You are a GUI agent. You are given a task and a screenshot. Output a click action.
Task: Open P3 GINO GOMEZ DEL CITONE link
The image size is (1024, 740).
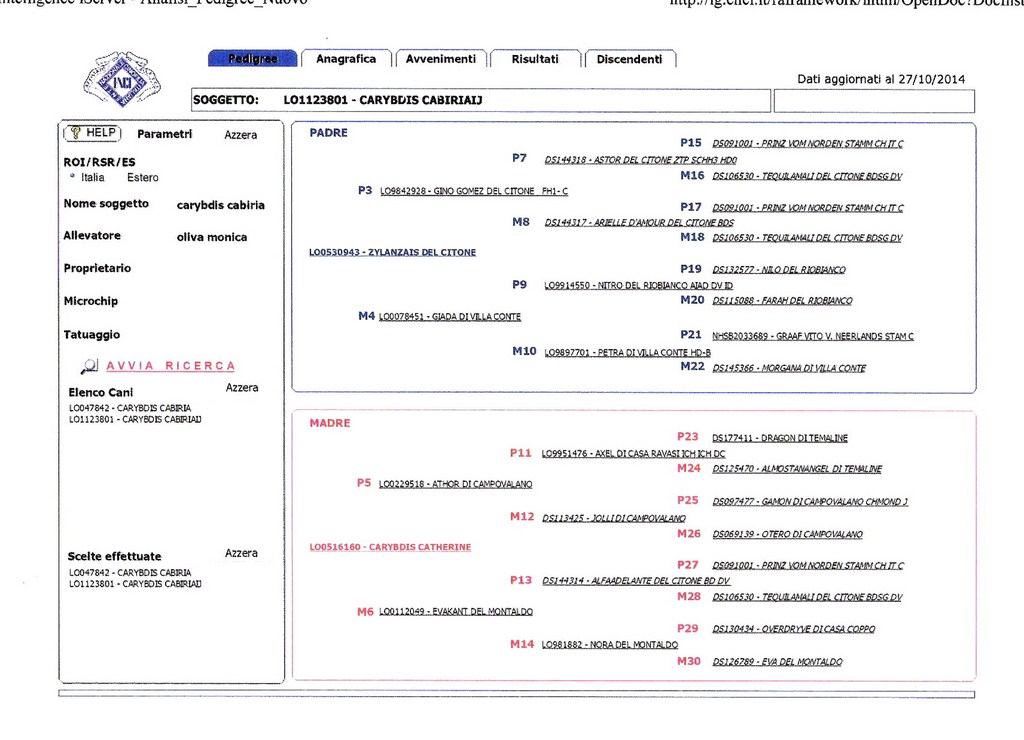[473, 191]
